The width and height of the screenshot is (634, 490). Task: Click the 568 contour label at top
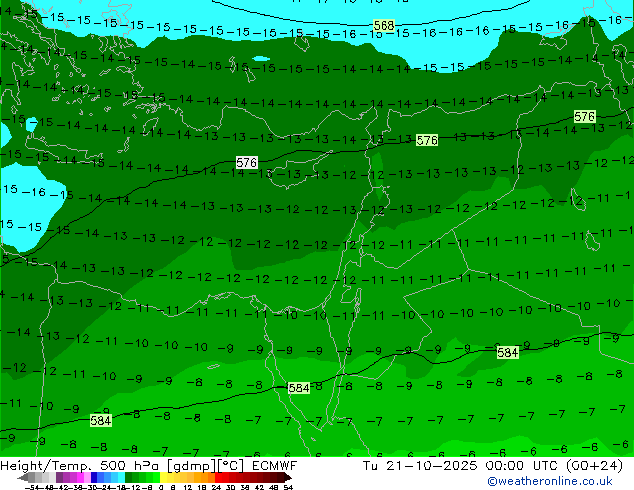(x=384, y=25)
